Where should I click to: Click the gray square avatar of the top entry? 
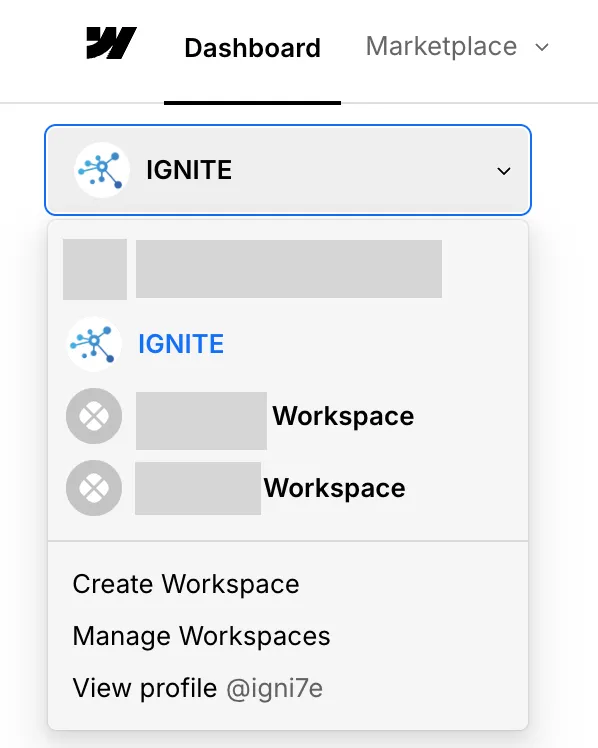[95, 270]
